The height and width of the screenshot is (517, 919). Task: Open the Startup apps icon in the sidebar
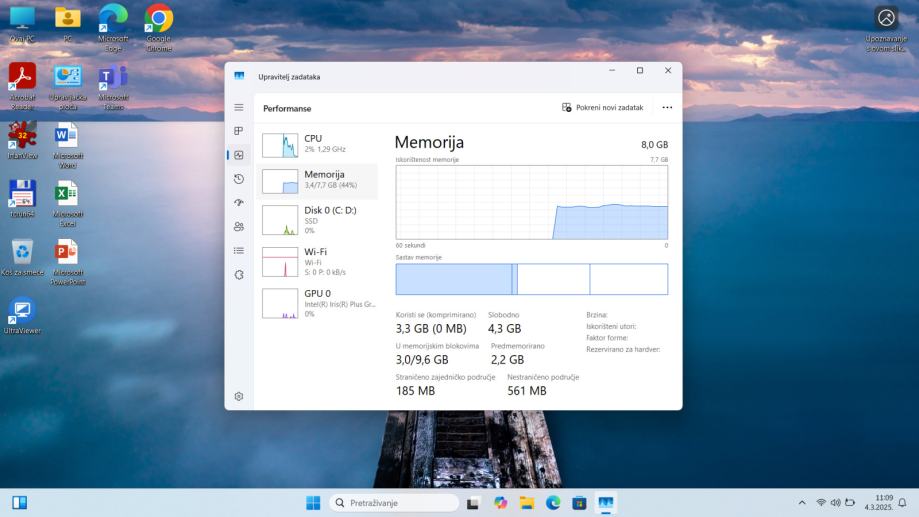click(239, 203)
